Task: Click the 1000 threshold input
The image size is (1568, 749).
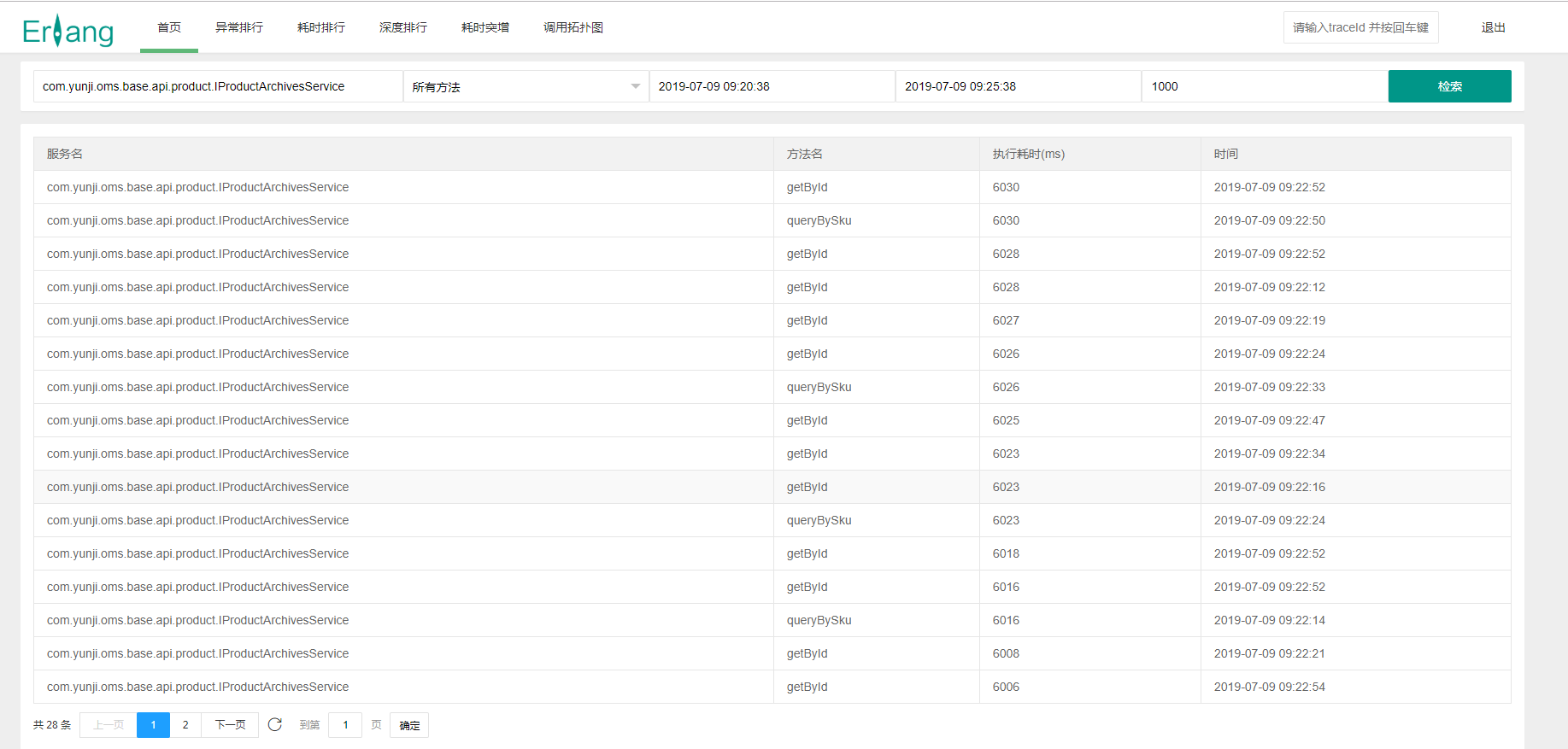Action: 1264,86
